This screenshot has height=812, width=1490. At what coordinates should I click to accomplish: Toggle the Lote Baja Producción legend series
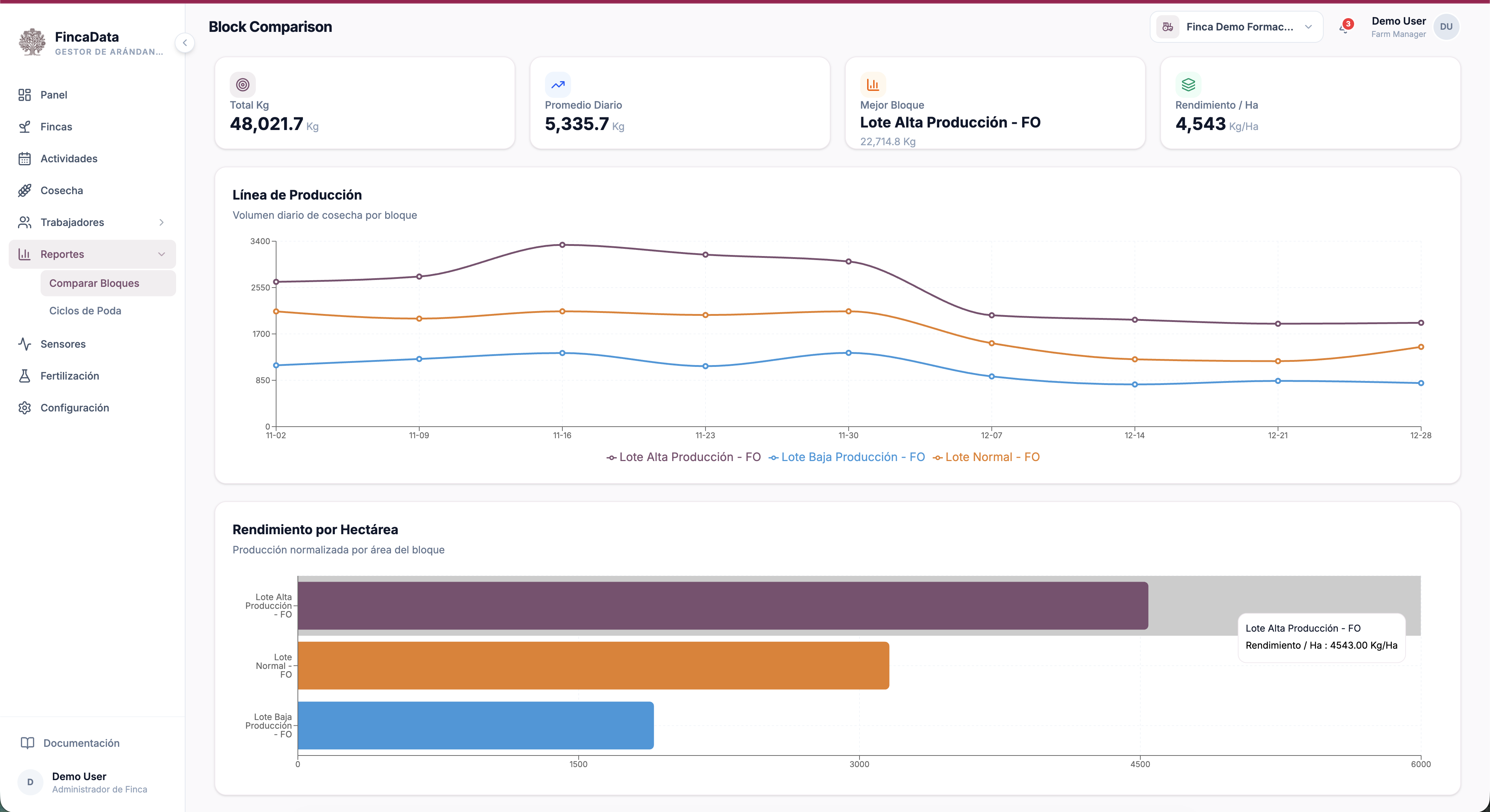[847, 457]
